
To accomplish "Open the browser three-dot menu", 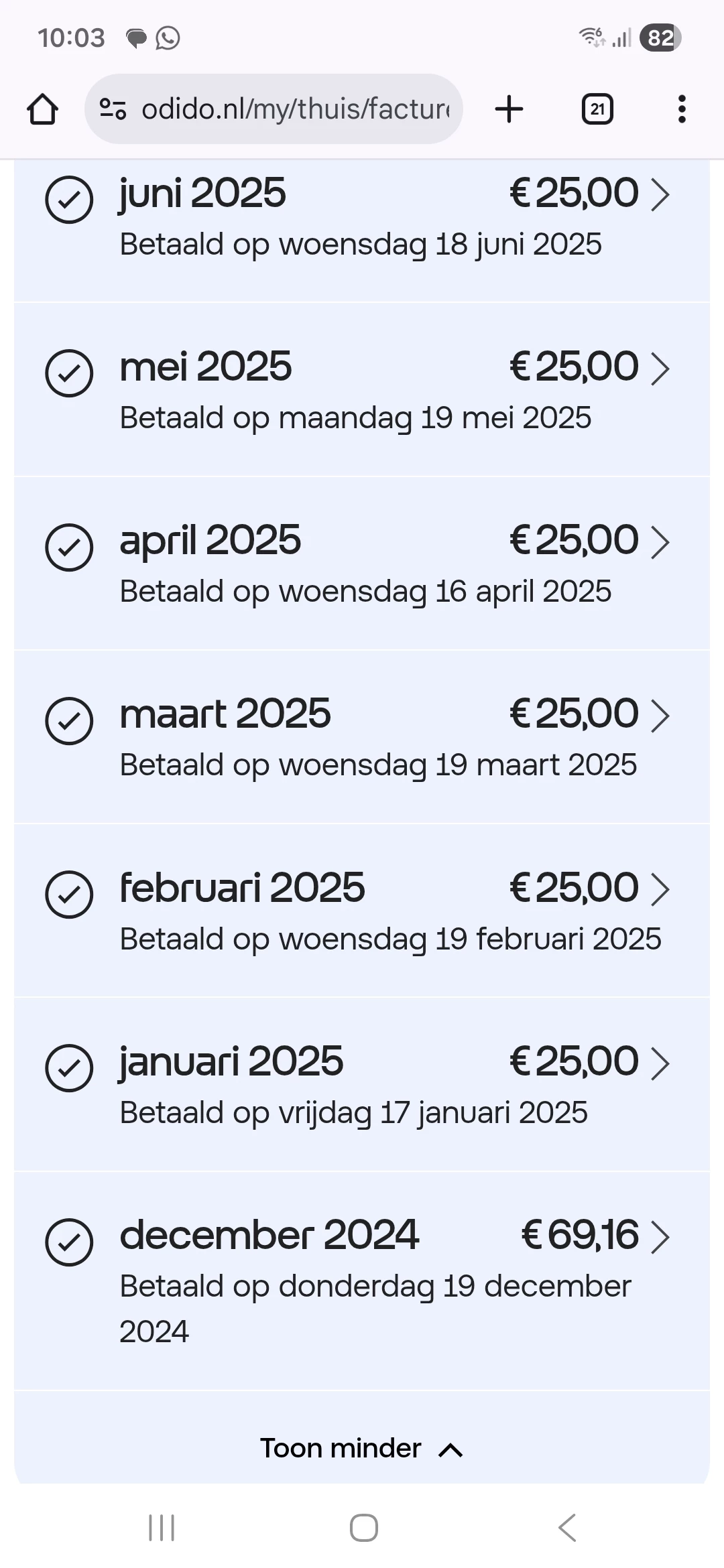I will pos(682,109).
